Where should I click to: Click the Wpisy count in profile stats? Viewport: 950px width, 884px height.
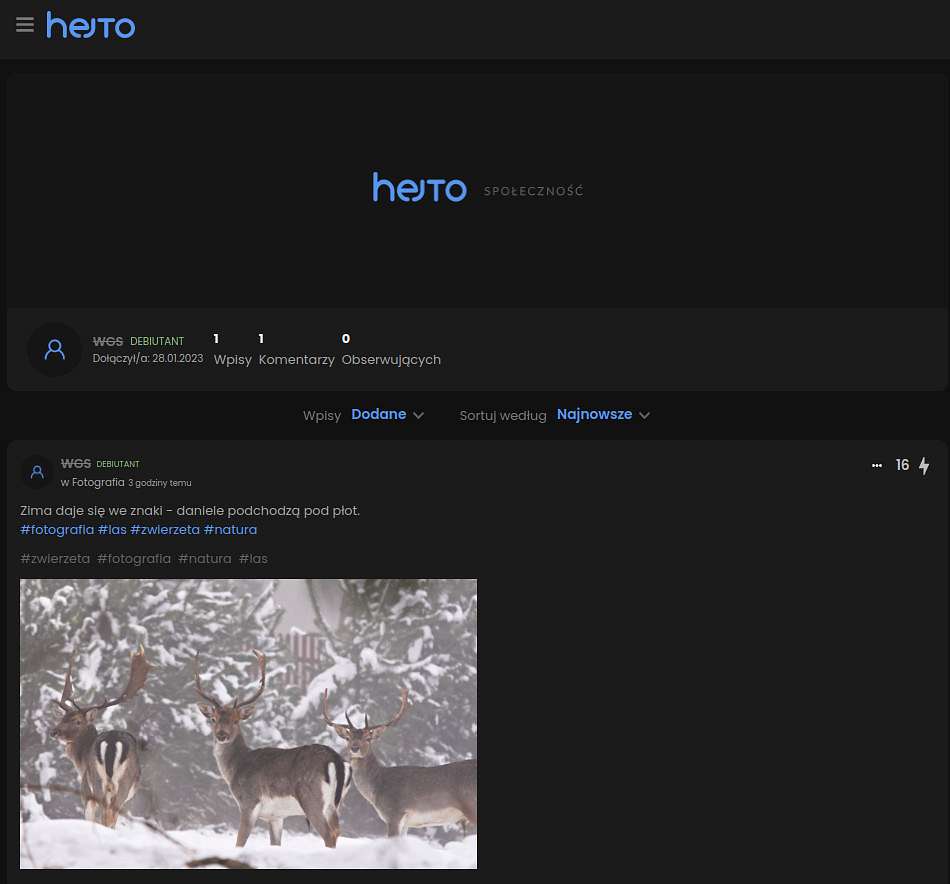click(x=233, y=350)
